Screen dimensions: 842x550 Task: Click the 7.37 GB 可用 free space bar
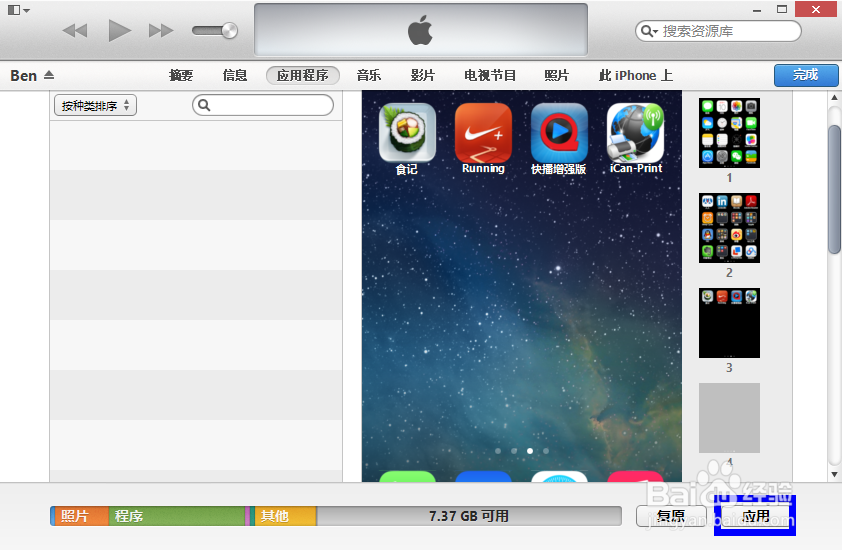[x=469, y=516]
